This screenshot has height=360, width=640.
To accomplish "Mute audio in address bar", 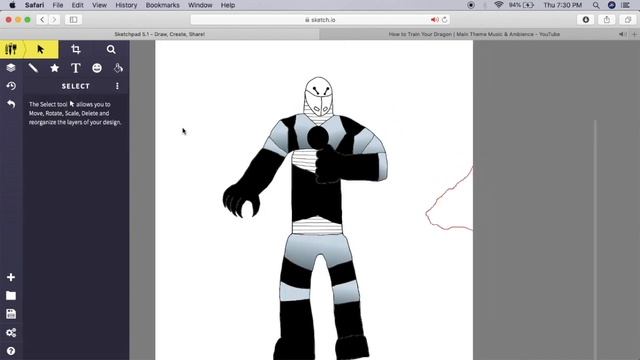I will pyautogui.click(x=434, y=20).
